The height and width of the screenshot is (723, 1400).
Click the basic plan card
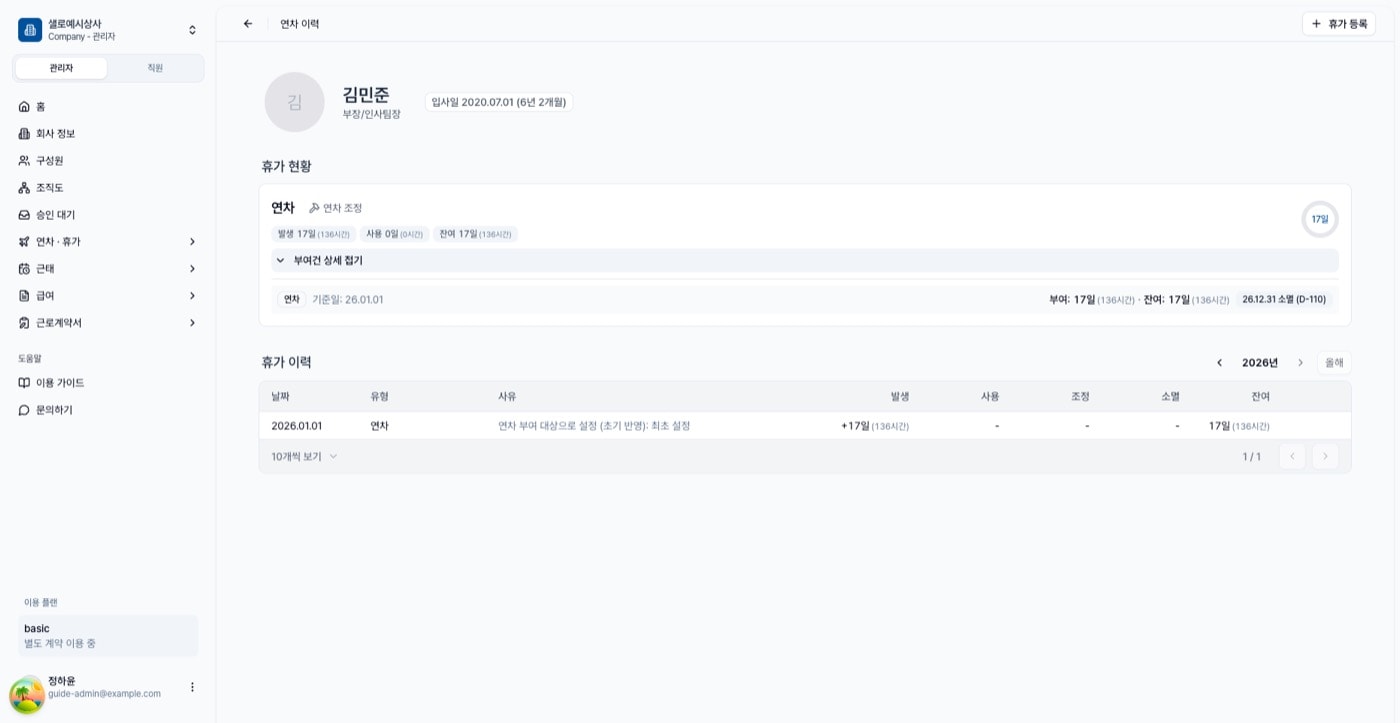click(108, 636)
